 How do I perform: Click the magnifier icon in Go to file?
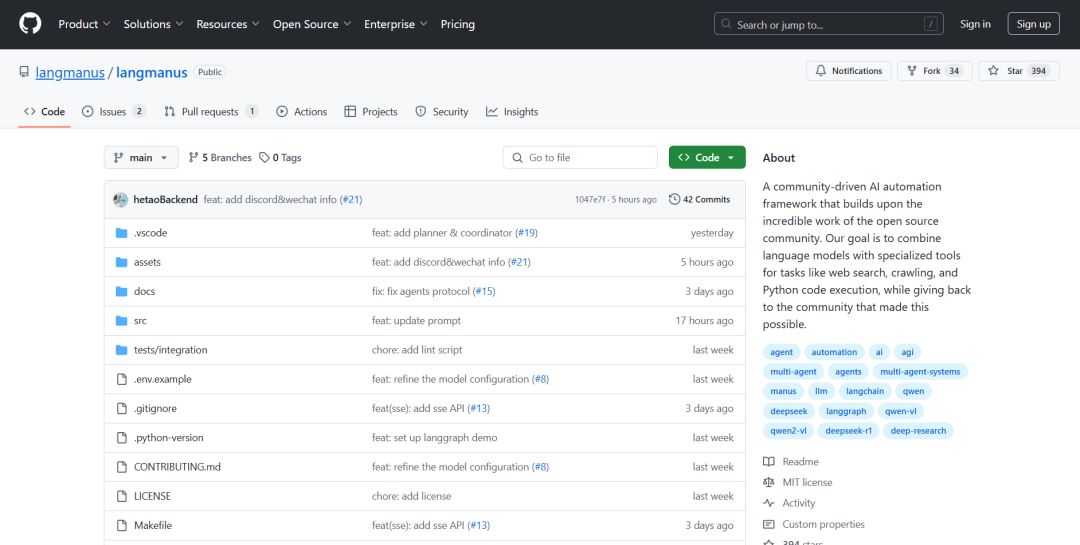[x=517, y=158]
